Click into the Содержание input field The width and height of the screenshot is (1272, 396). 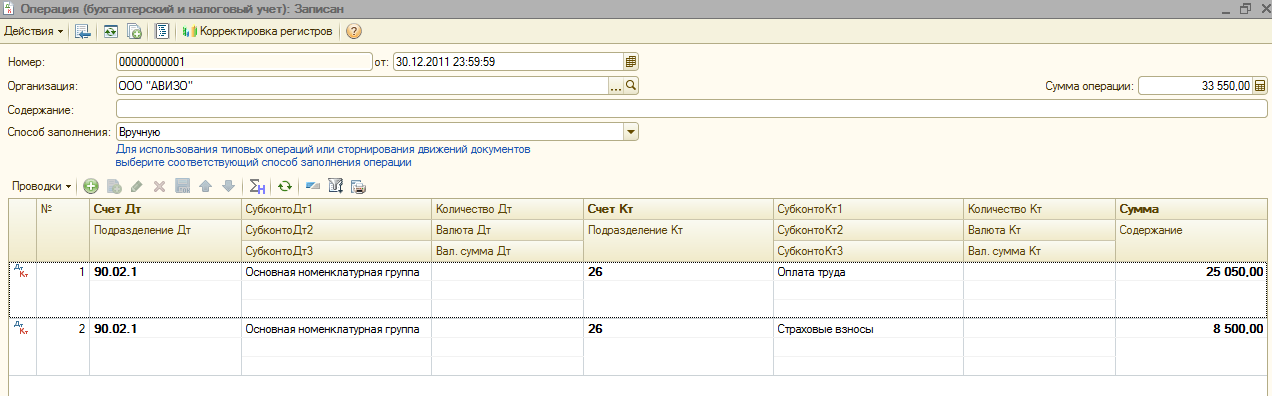[691, 109]
